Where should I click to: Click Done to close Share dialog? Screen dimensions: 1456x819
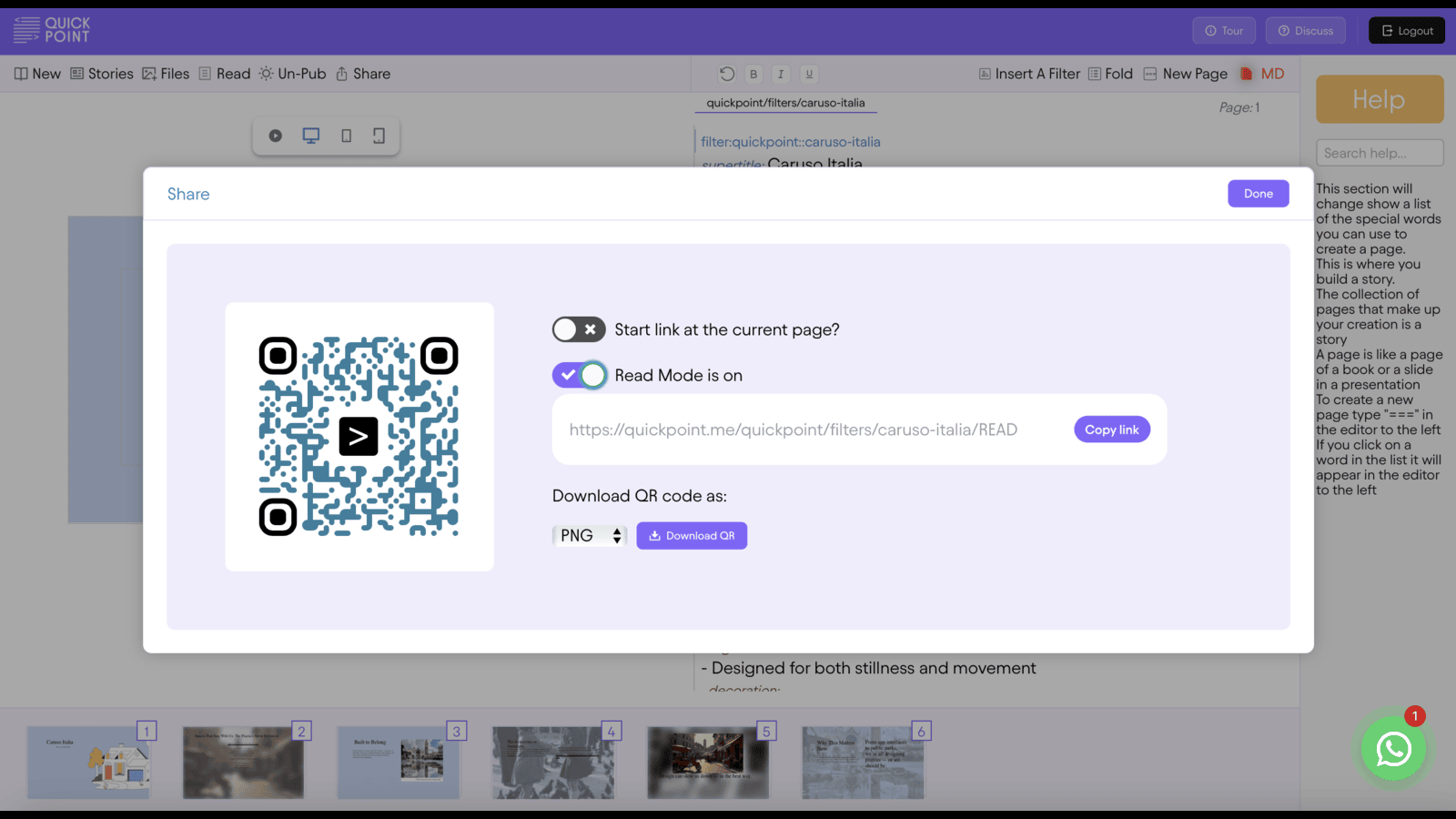[1259, 194]
